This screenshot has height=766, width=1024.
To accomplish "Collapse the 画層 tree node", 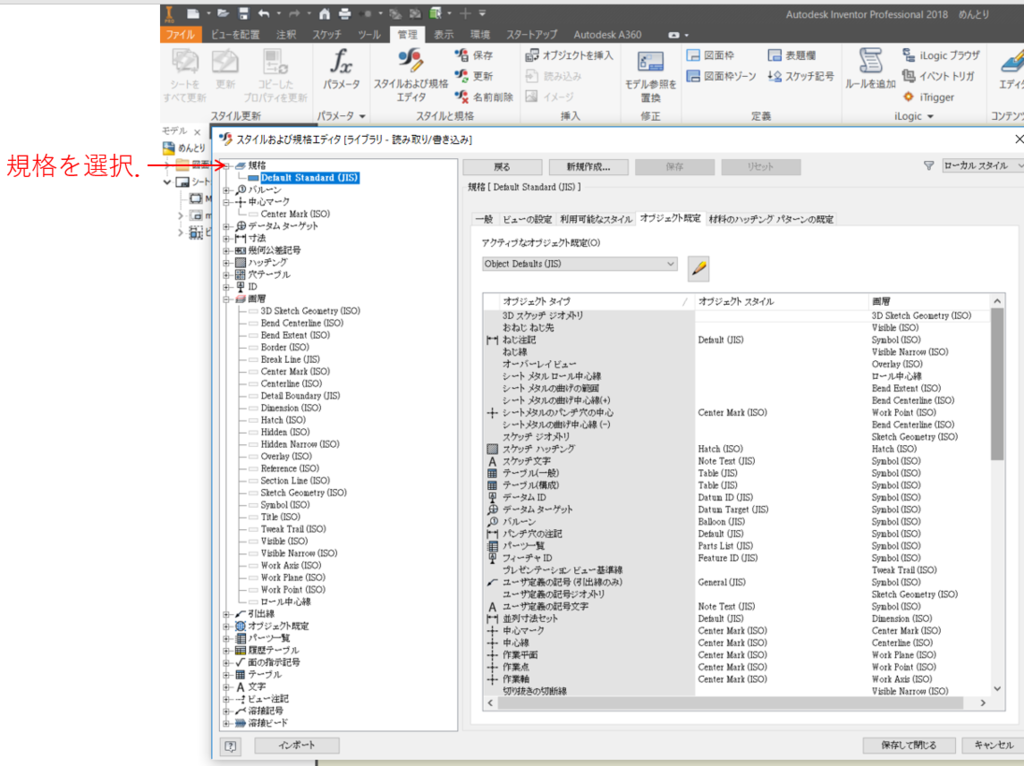I will pos(227,299).
